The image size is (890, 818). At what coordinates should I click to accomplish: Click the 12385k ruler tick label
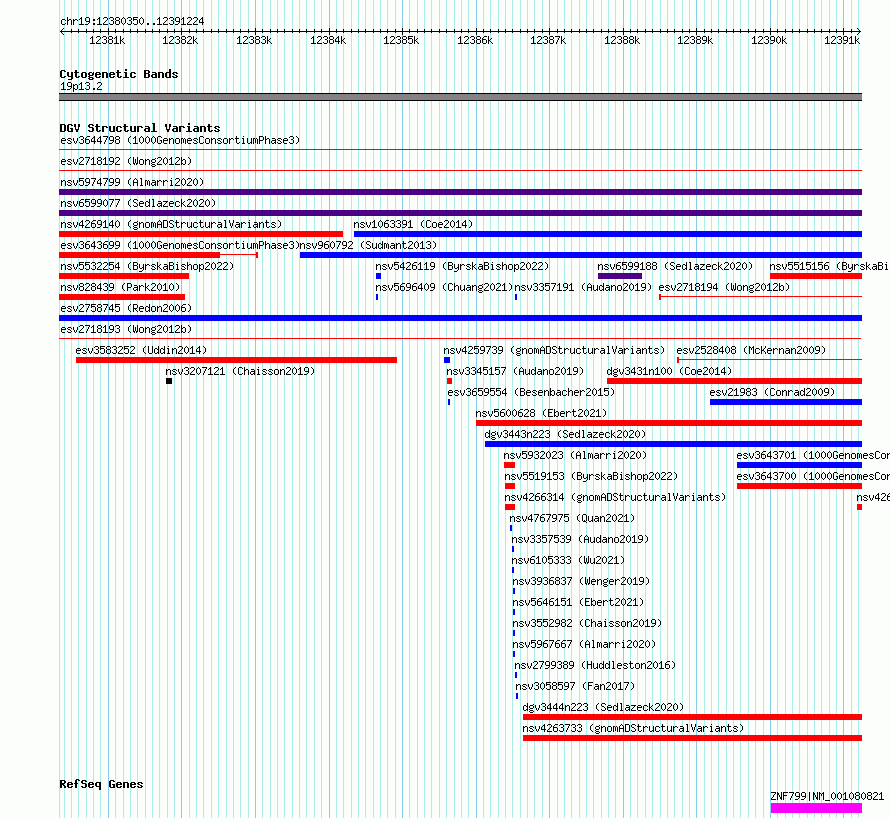(x=401, y=40)
